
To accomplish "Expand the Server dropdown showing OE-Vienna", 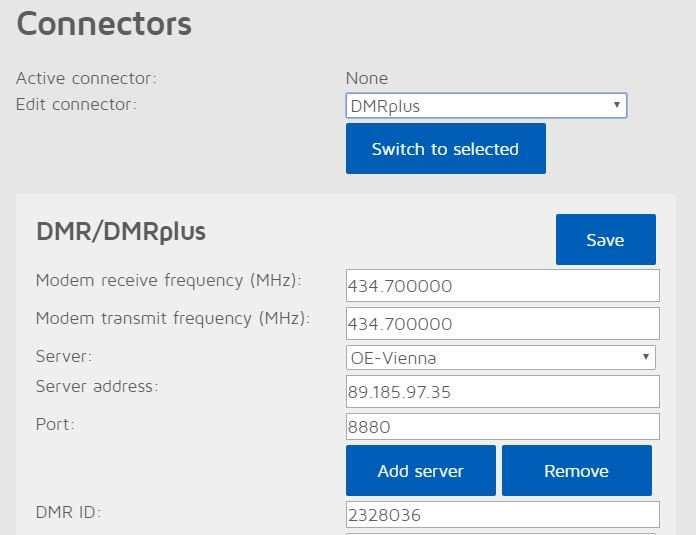I will (x=501, y=358).
